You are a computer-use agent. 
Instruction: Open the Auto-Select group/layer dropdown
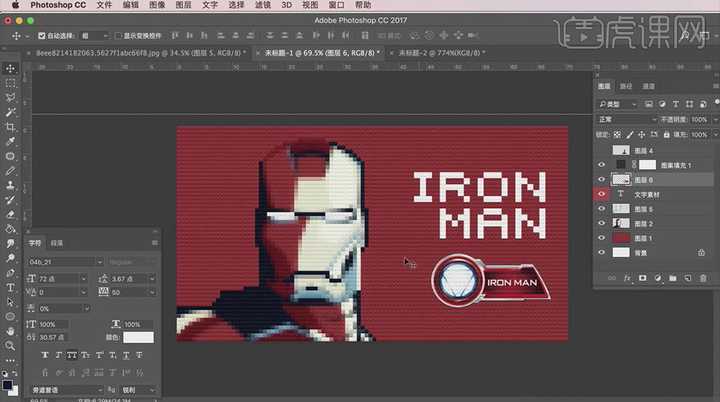click(95, 35)
